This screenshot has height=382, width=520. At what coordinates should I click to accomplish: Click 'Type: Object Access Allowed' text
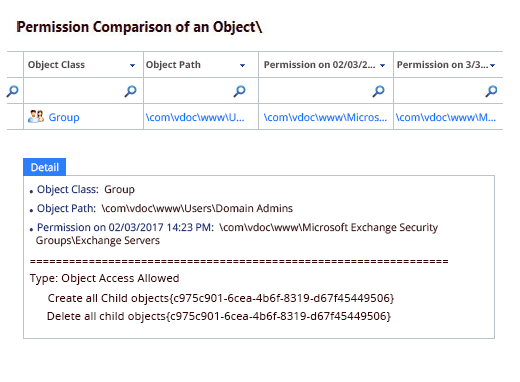(x=104, y=278)
